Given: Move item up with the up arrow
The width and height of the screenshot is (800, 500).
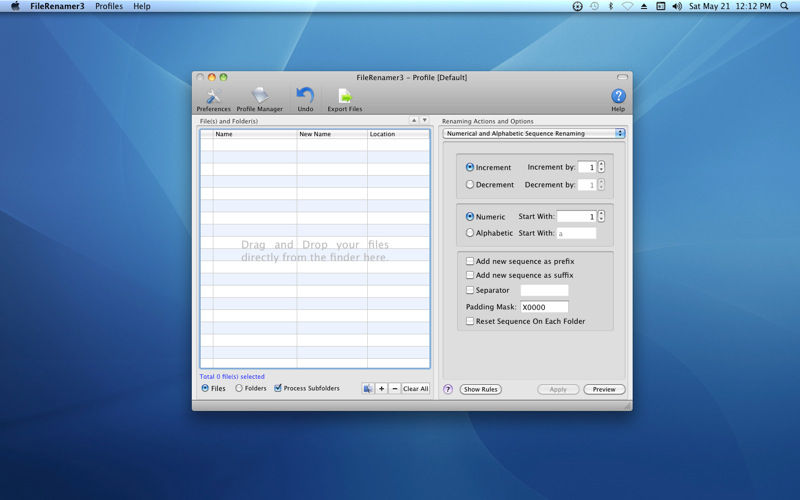Looking at the screenshot, I should 414,120.
